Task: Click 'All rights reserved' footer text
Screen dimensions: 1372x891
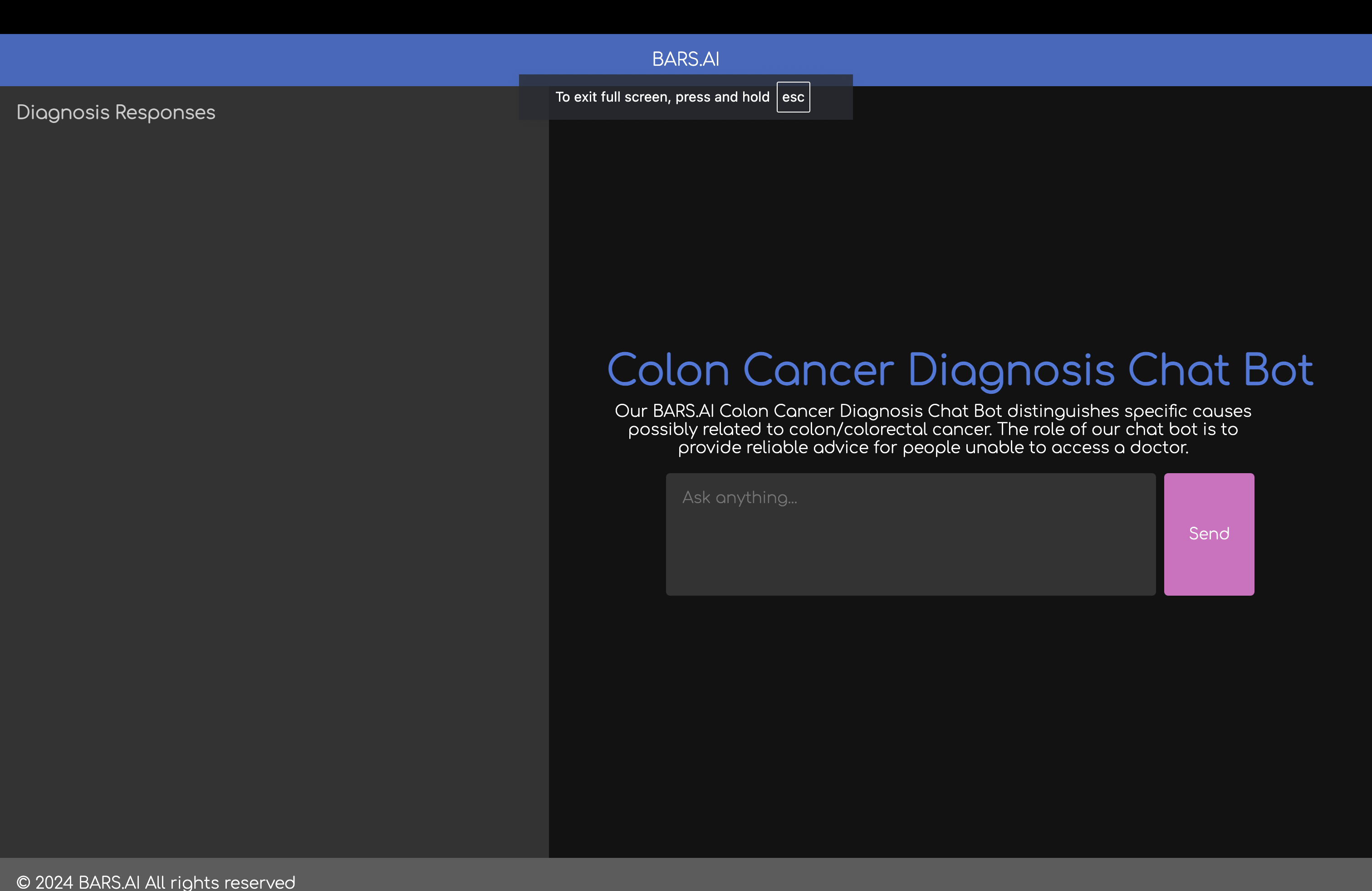Action: point(220,882)
